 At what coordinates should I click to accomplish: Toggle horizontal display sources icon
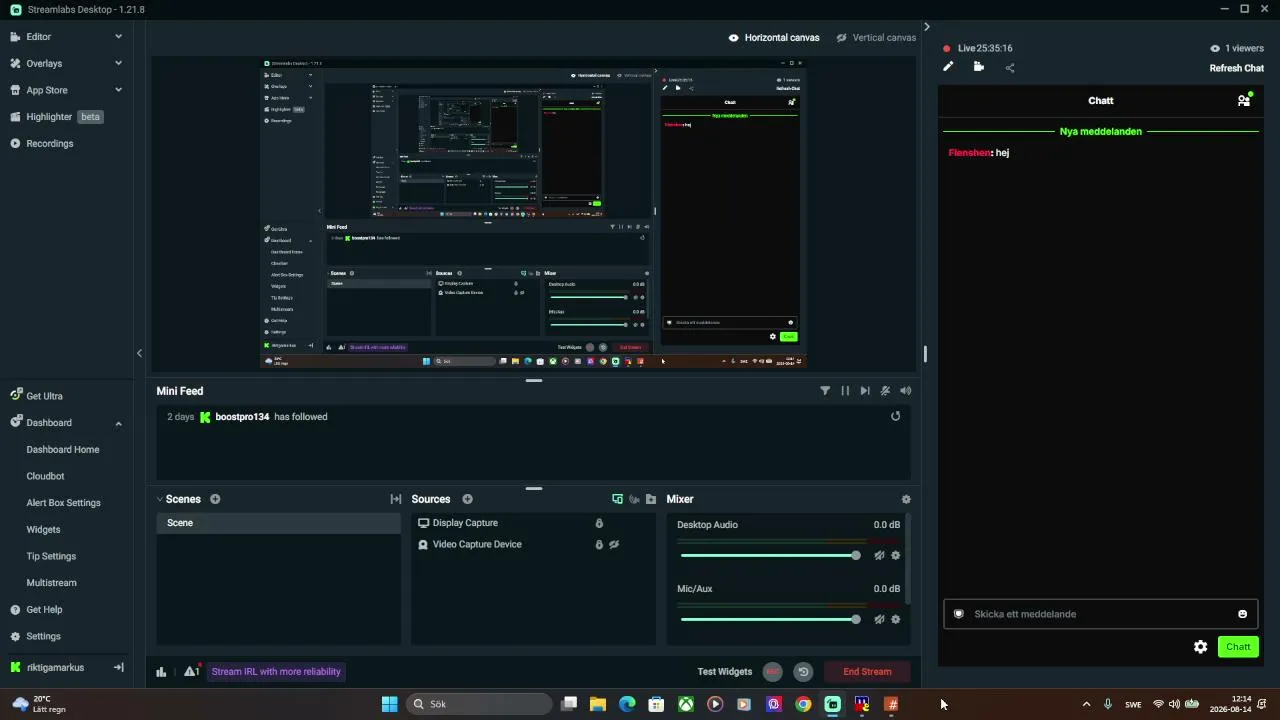coord(617,499)
